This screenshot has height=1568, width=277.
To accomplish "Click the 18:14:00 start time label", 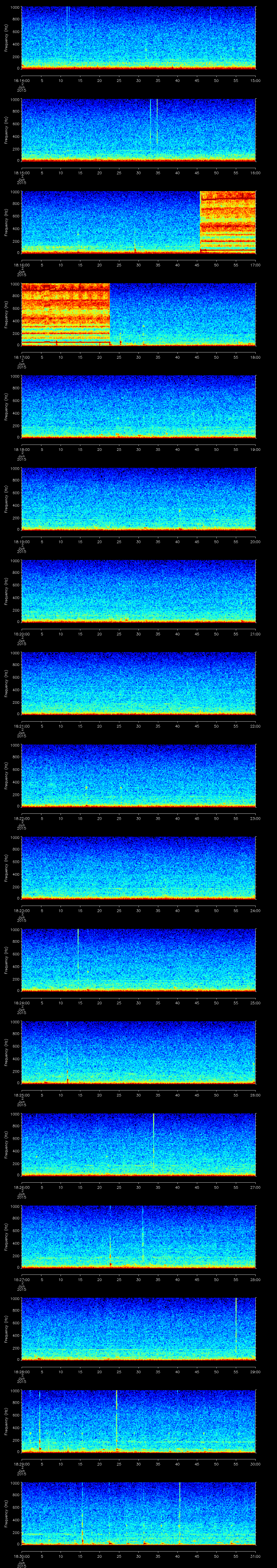I will click(x=21, y=80).
